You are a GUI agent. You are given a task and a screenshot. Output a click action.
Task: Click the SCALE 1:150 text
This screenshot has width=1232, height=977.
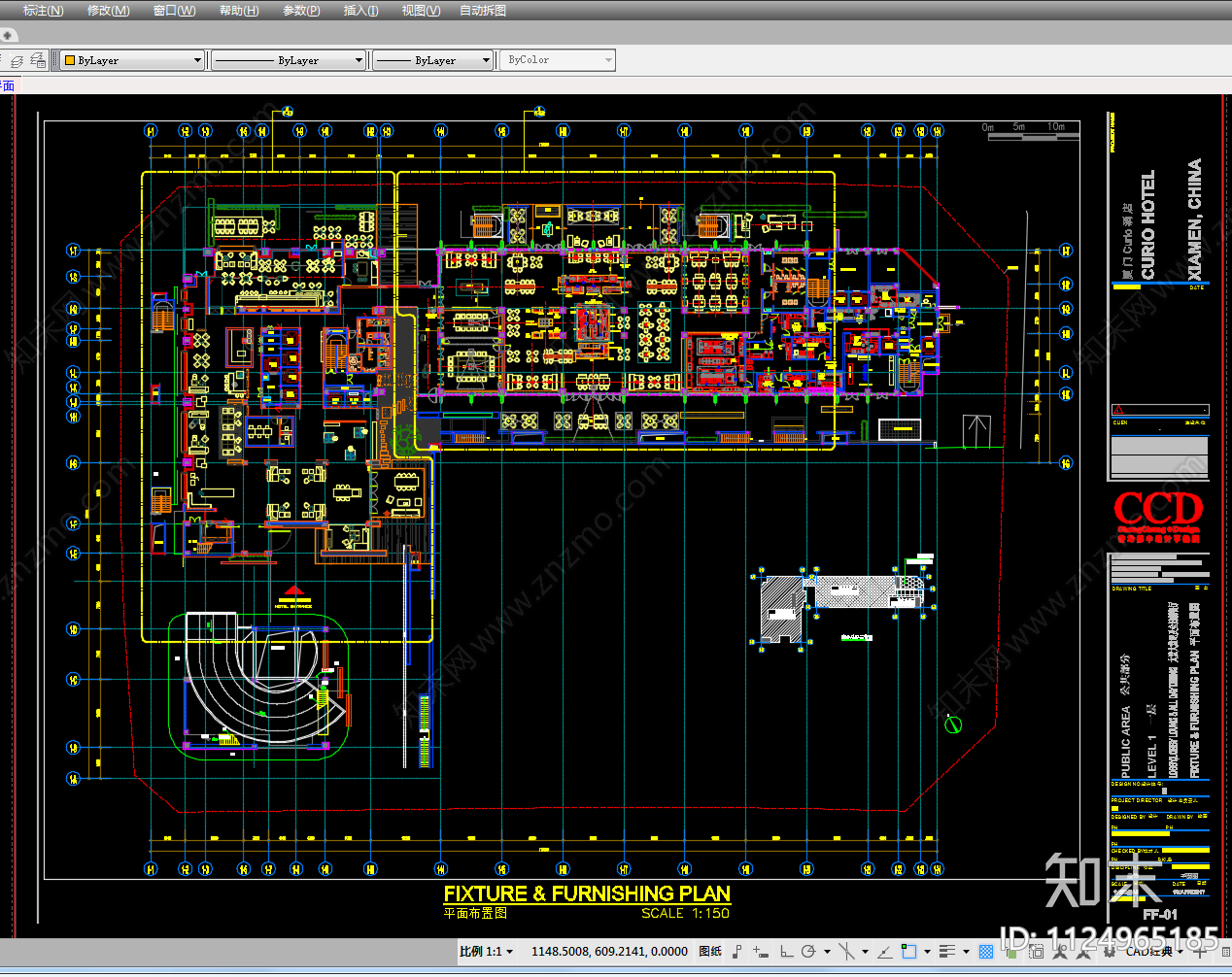[685, 914]
